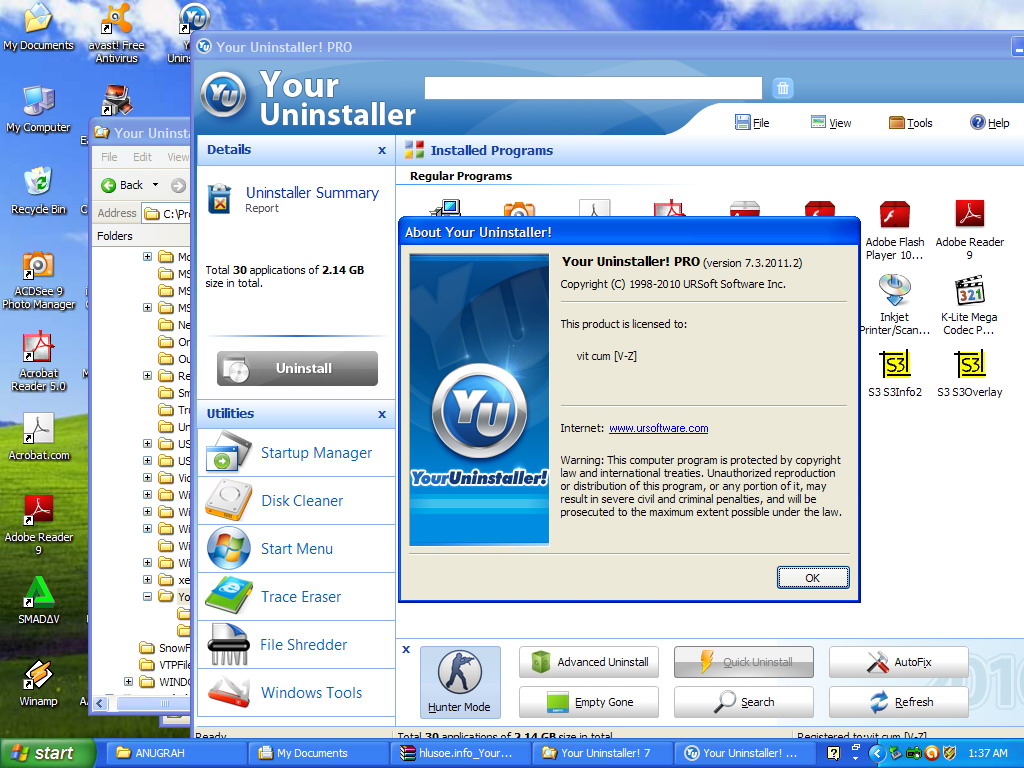The image size is (1024, 768).
Task: Collapse the bottom expanded folder in tree
Action: 148,596
